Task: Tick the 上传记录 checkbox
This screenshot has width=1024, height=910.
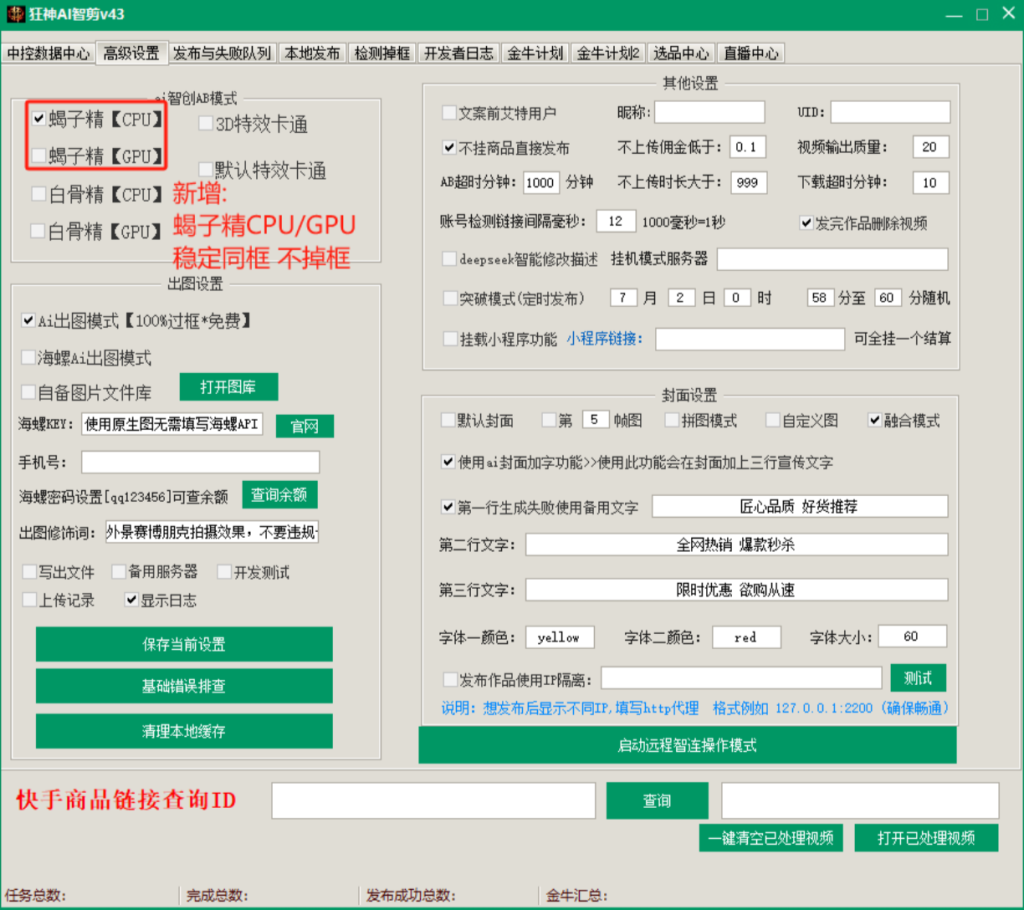Action: tap(29, 599)
